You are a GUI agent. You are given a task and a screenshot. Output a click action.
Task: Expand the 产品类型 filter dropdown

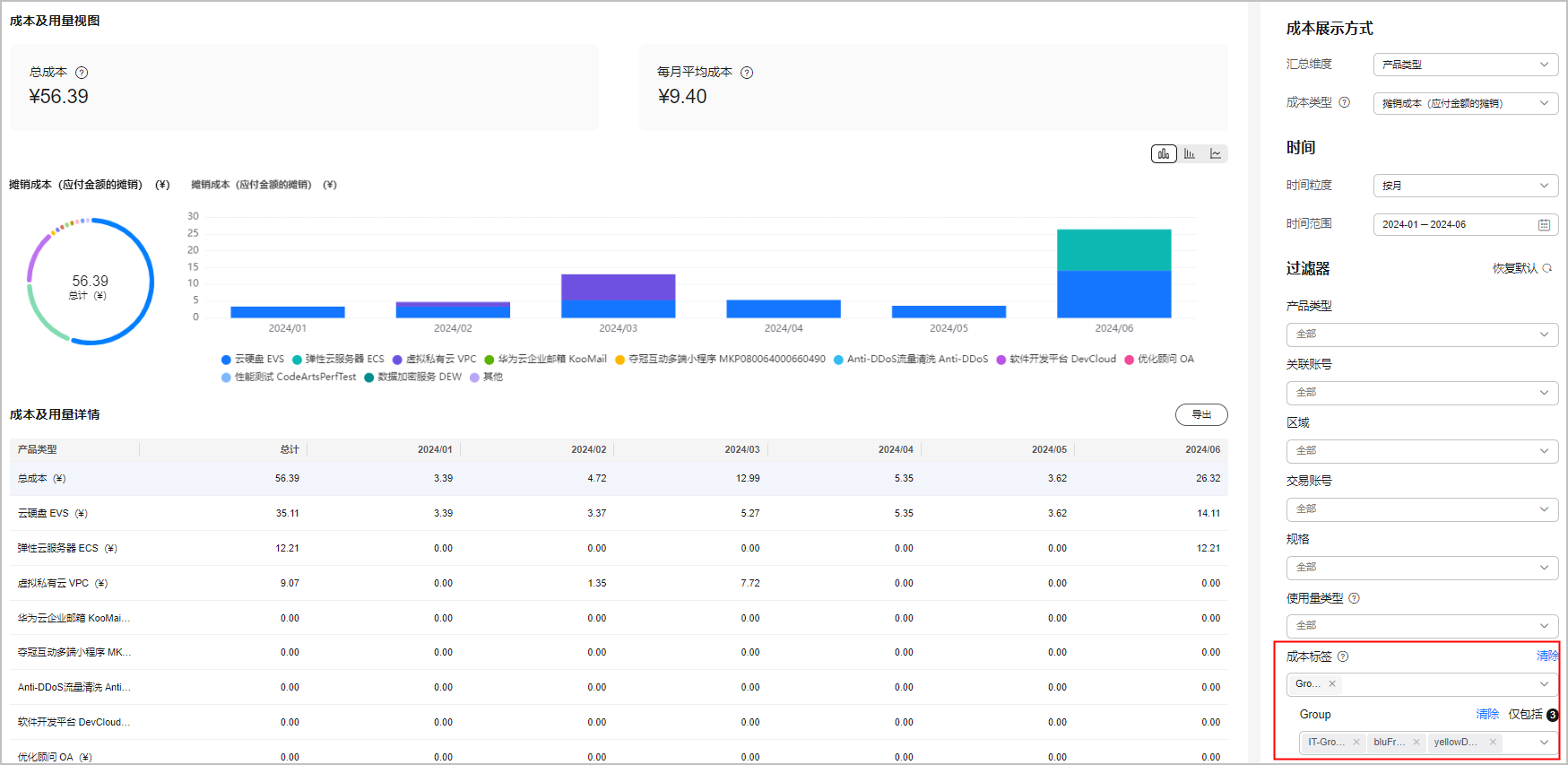[x=1423, y=335]
